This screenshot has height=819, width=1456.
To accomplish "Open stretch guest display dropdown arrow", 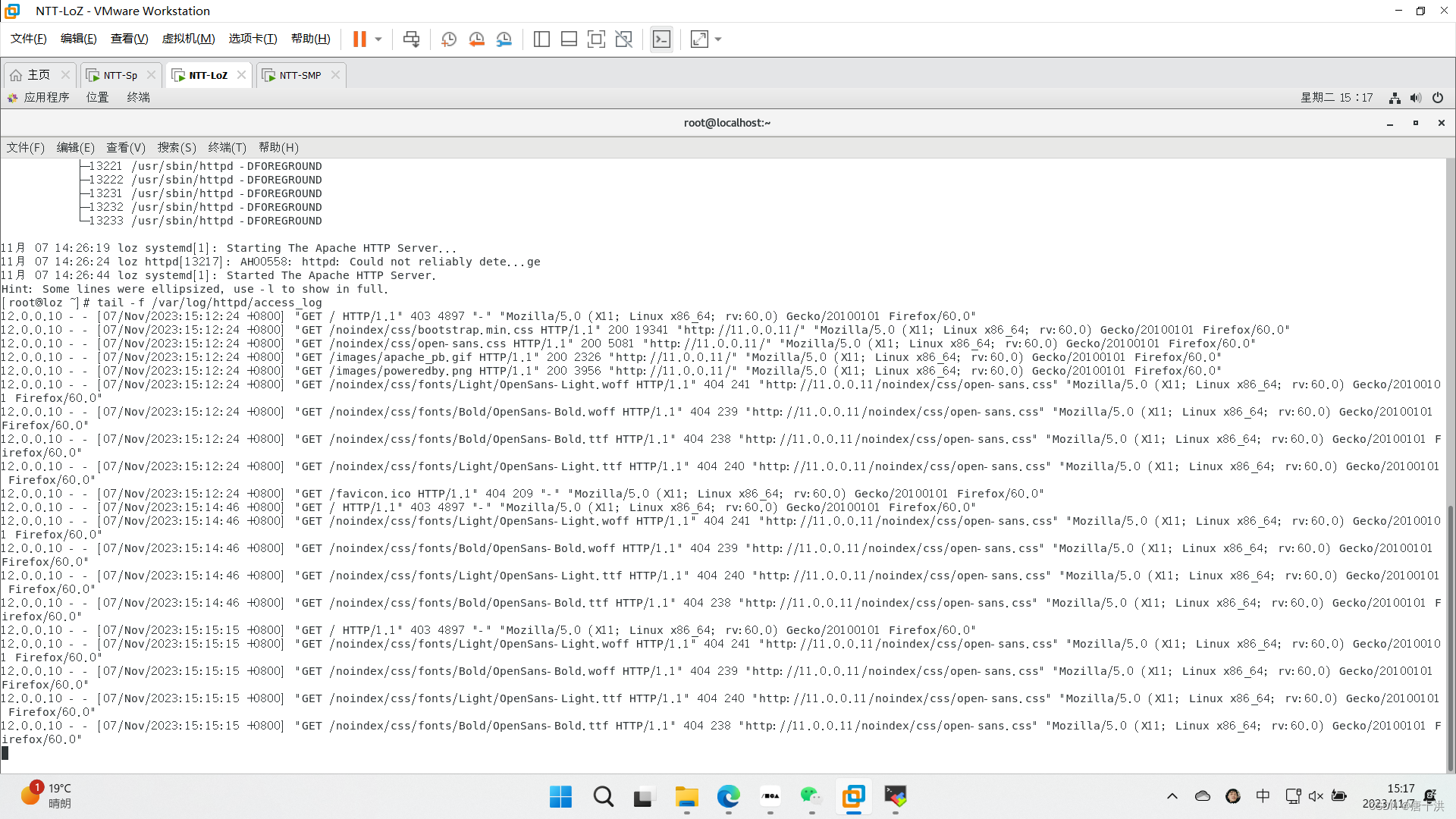I will click(718, 39).
